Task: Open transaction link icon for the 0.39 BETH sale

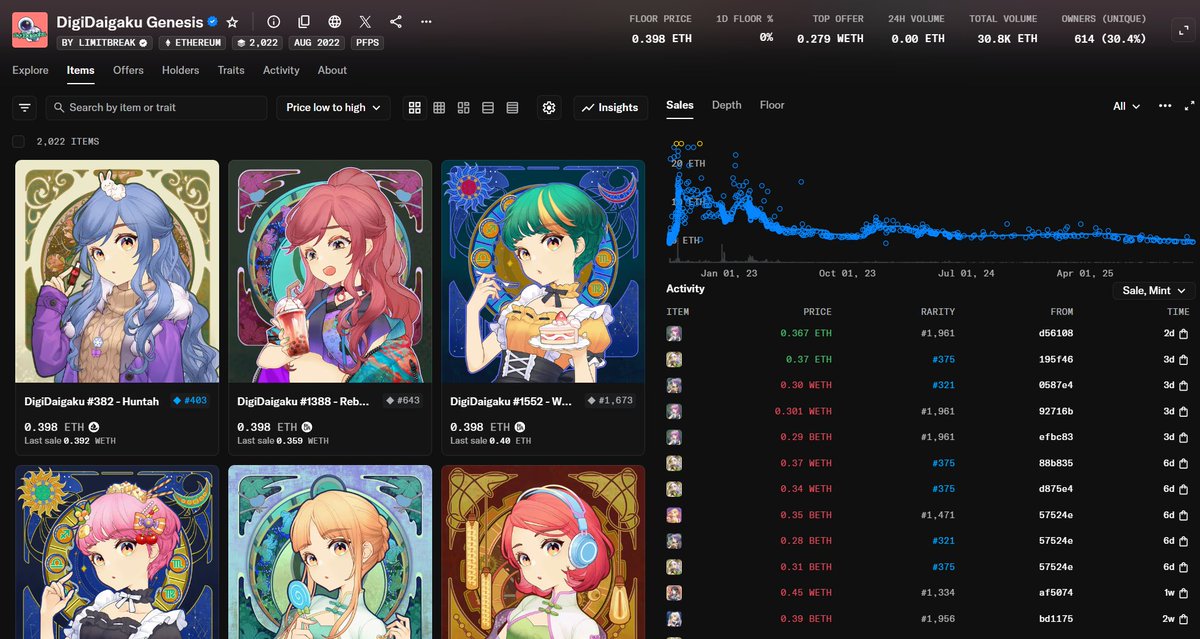Action: pyautogui.click(x=1183, y=619)
